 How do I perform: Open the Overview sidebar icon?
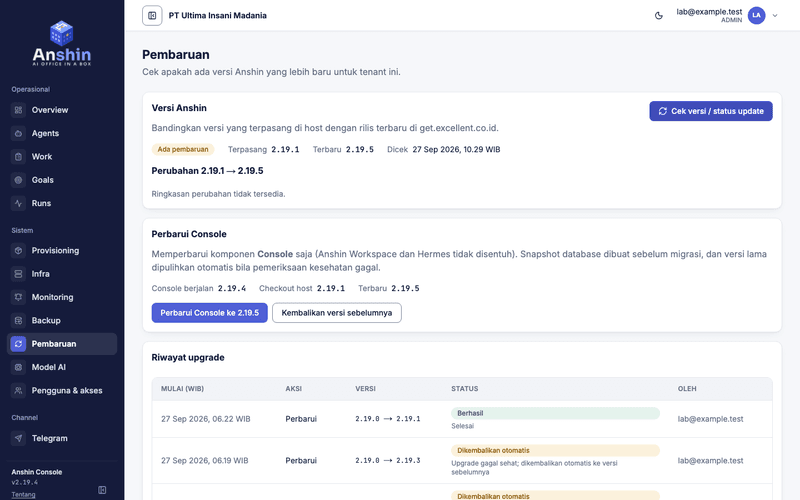coord(18,110)
